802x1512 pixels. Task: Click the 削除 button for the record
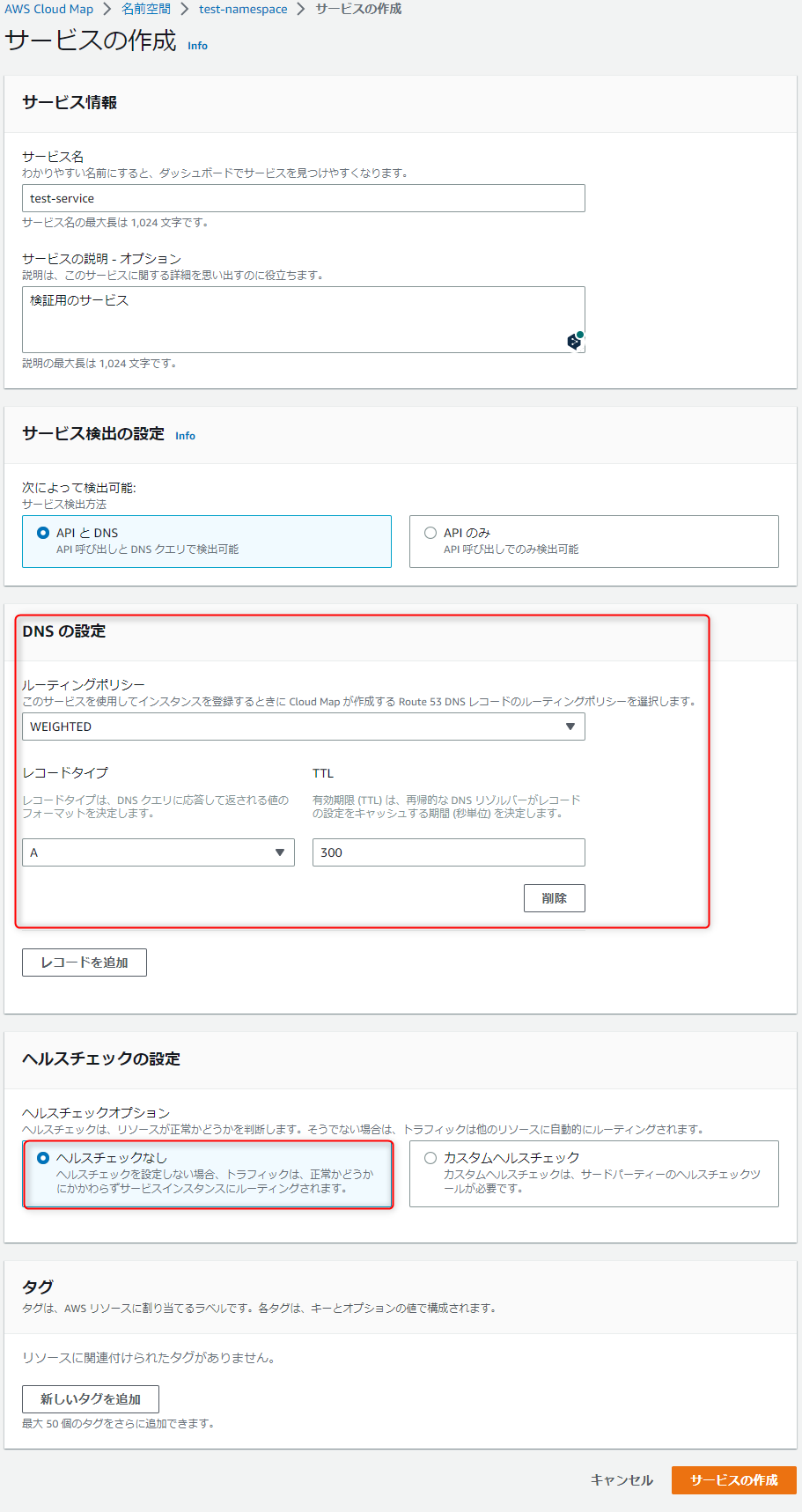pyautogui.click(x=555, y=898)
